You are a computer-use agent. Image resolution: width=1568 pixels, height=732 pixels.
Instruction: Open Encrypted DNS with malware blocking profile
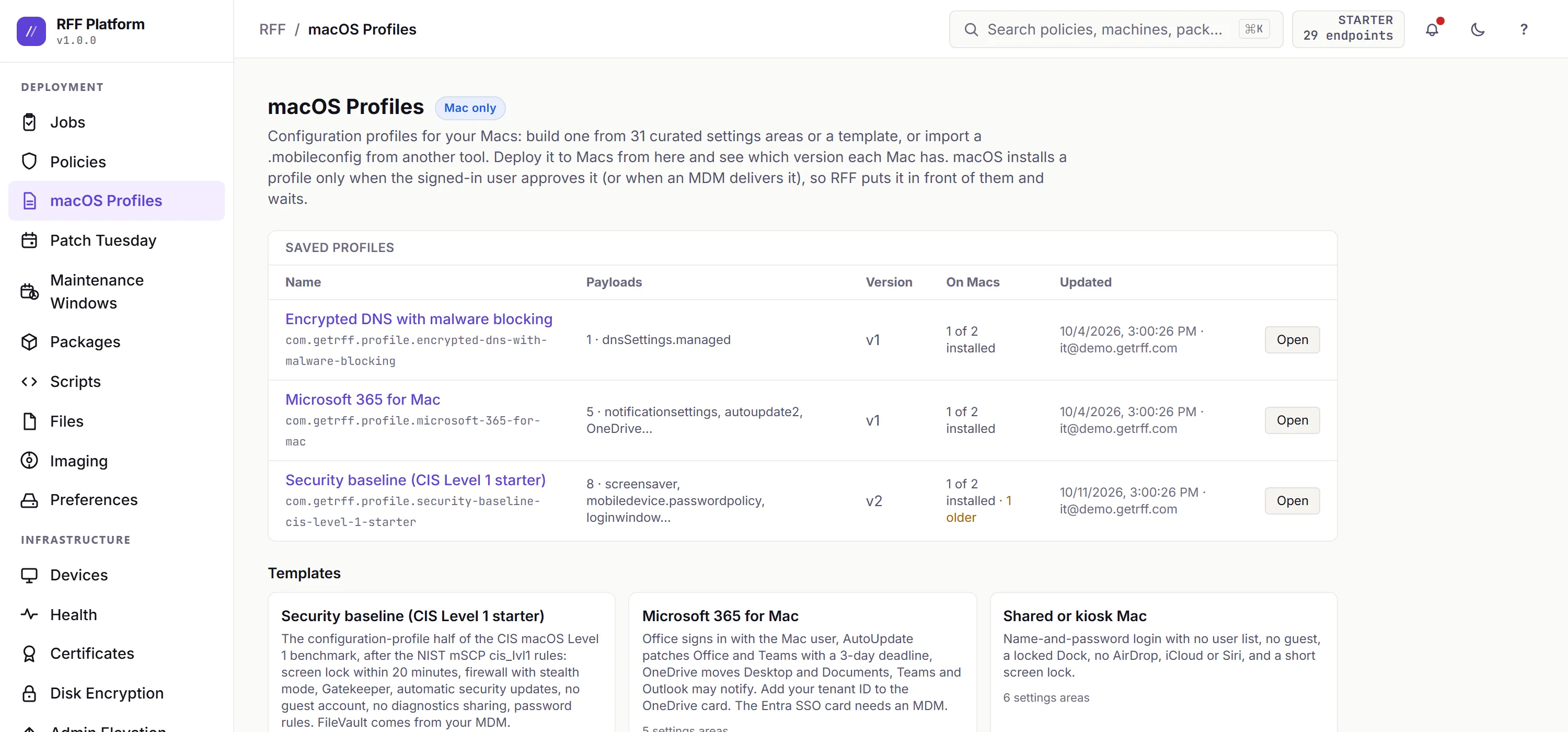pos(419,319)
